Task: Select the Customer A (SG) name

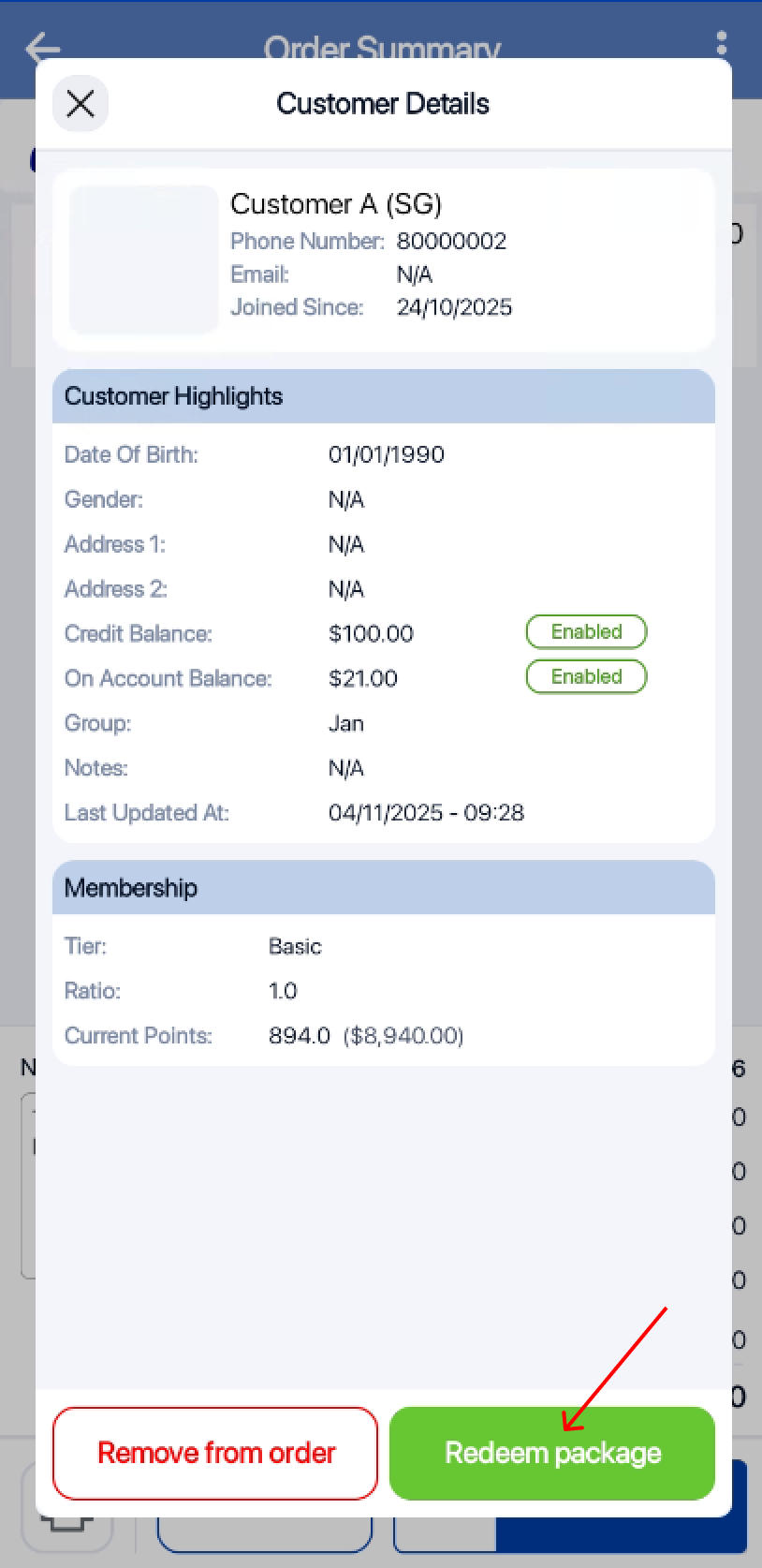Action: 335,204
